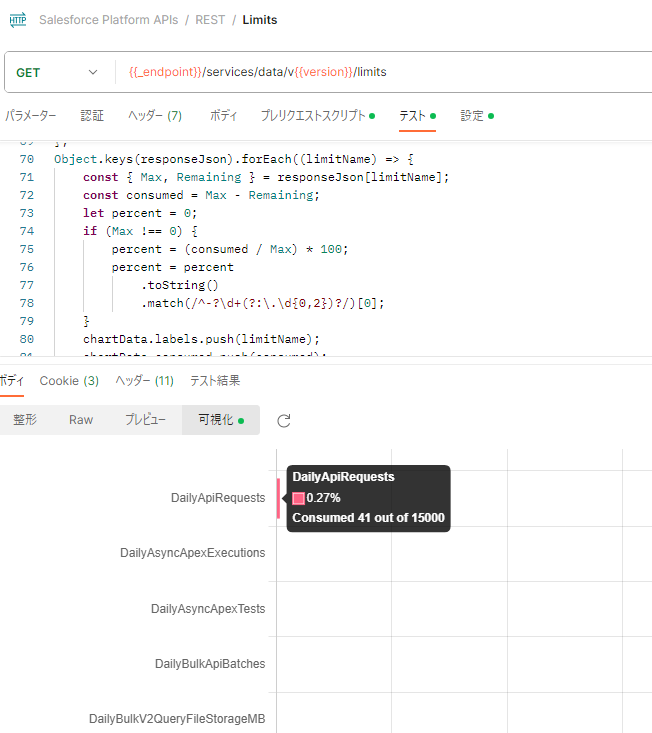Click code line 70 forEach statement
This screenshot has width=652, height=733.
point(234,159)
